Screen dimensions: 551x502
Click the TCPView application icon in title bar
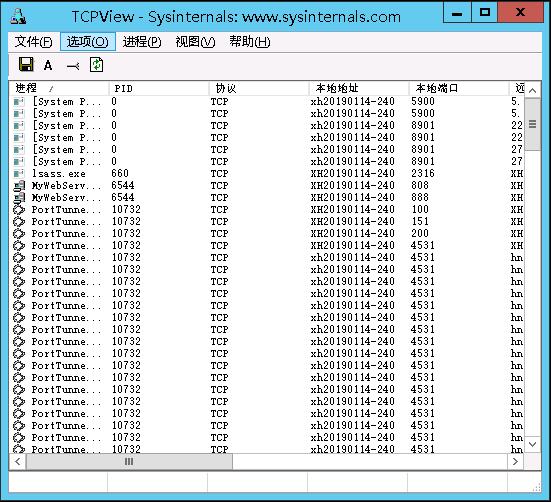click(18, 16)
